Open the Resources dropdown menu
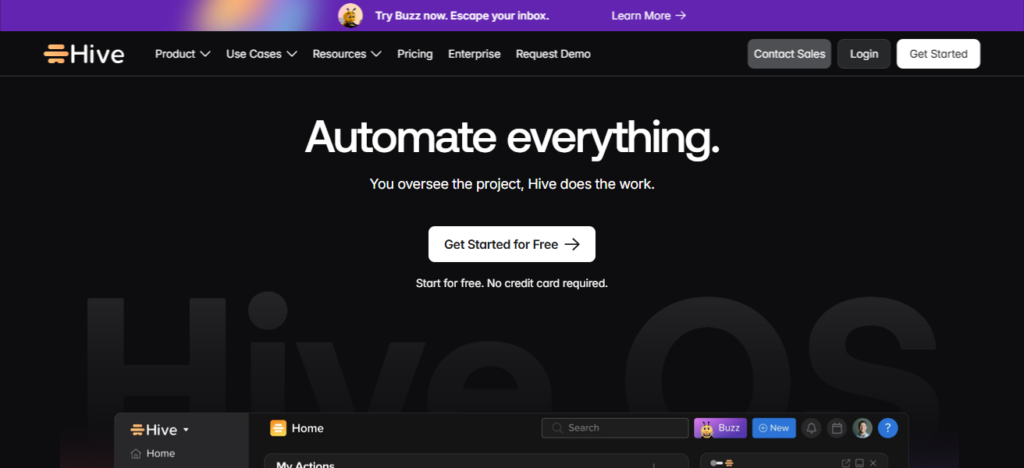The height and width of the screenshot is (468, 1024). coord(347,54)
